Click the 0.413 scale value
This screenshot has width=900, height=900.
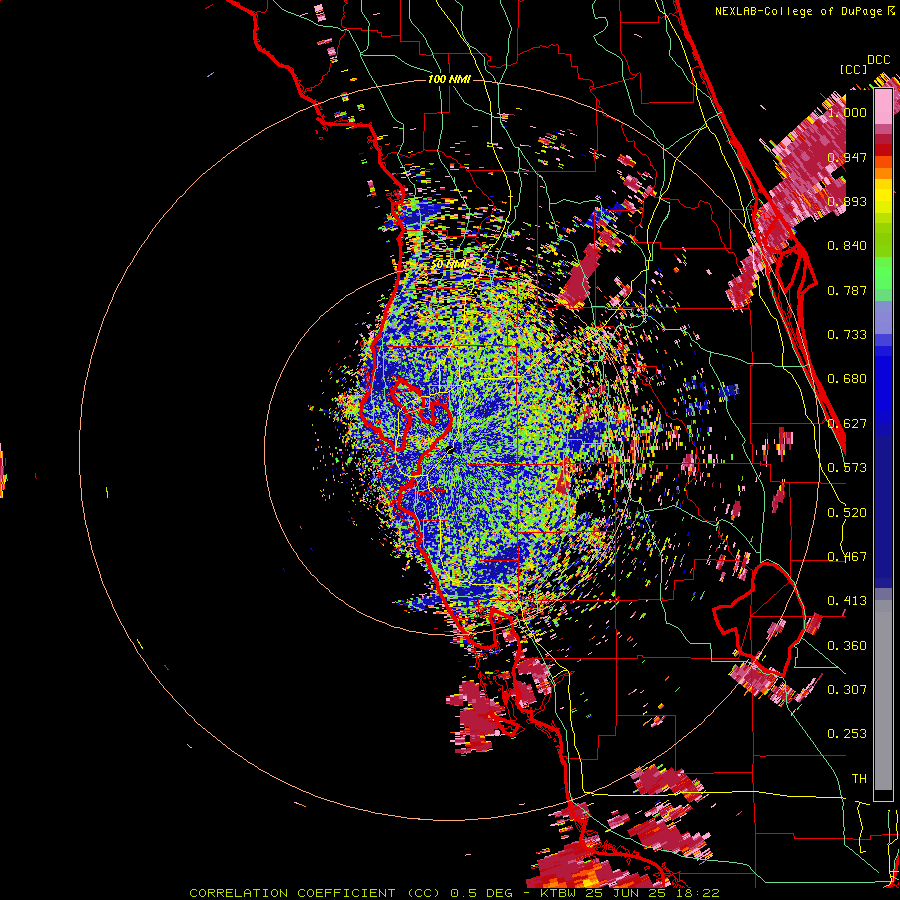(847, 601)
